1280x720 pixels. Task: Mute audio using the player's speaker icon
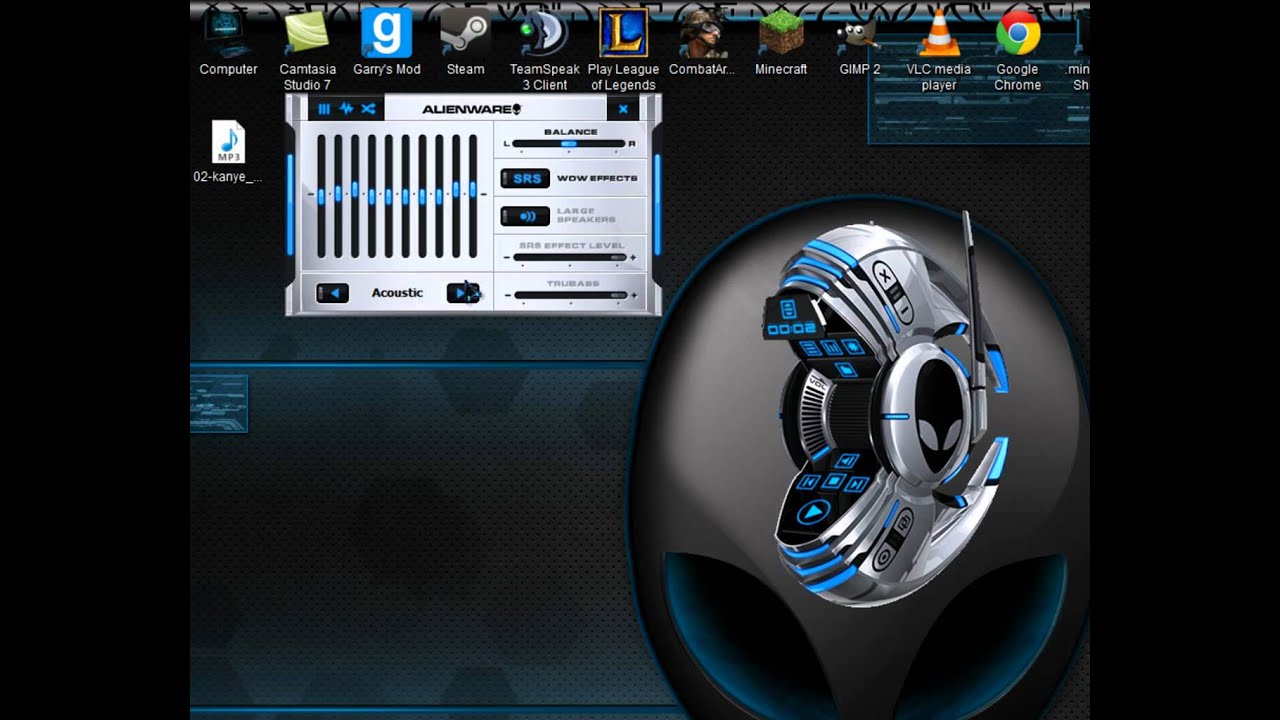(847, 460)
